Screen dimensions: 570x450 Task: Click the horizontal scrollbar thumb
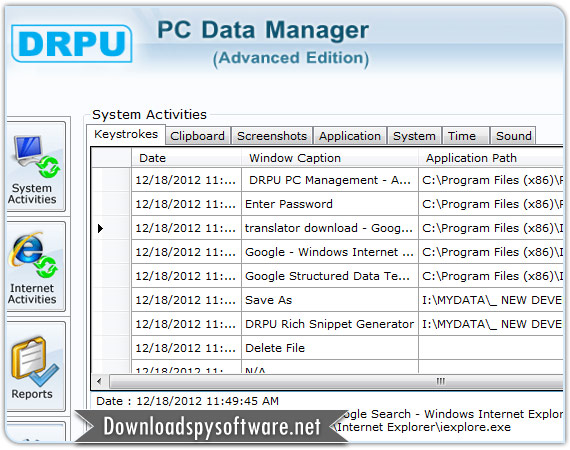336,382
